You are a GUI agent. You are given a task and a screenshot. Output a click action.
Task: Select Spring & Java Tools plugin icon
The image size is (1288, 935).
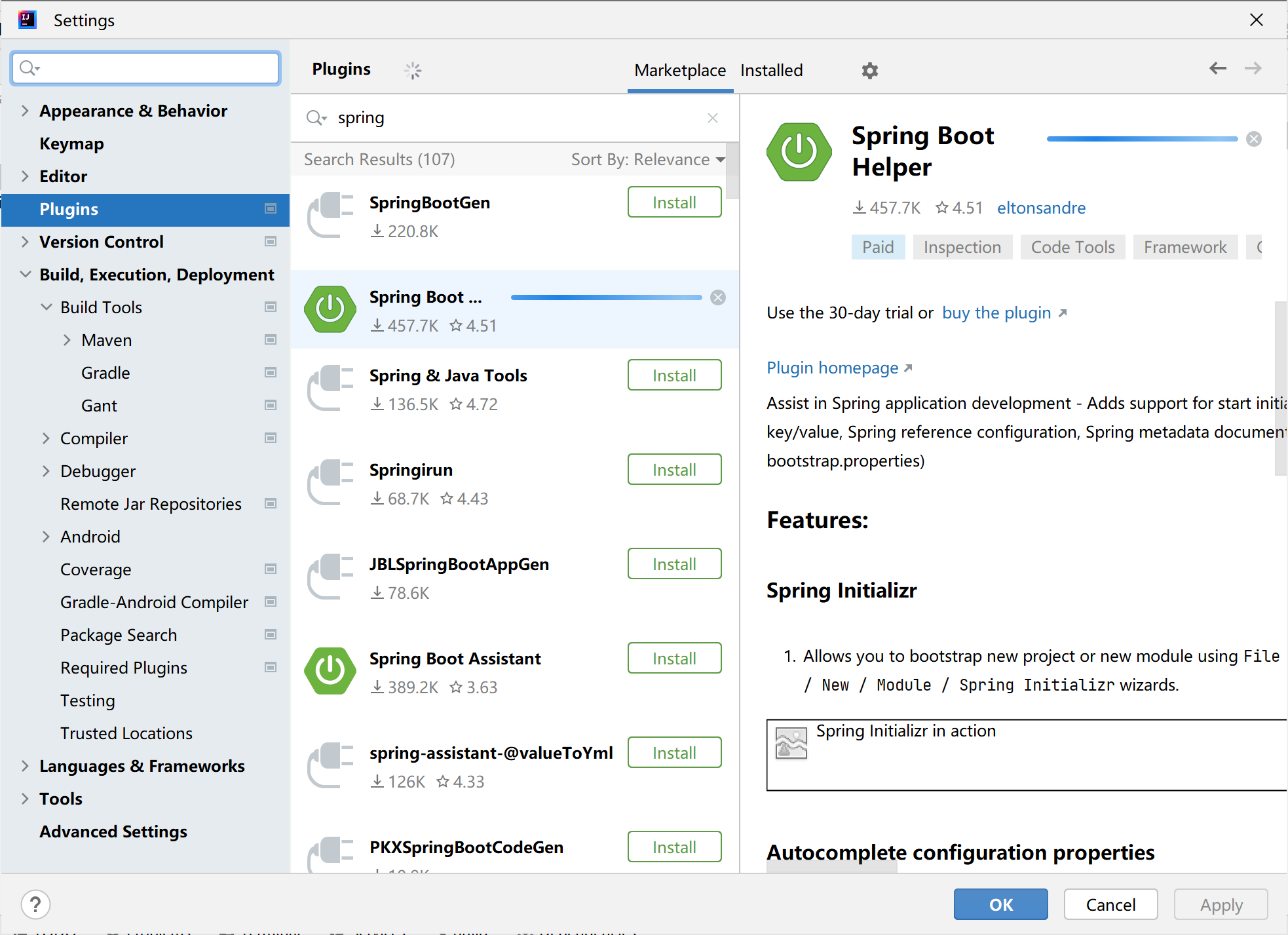(330, 388)
